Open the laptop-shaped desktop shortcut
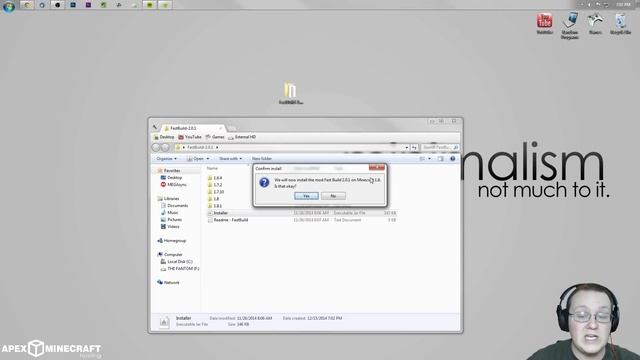This screenshot has width=640, height=360. pyautogui.click(x=570, y=25)
